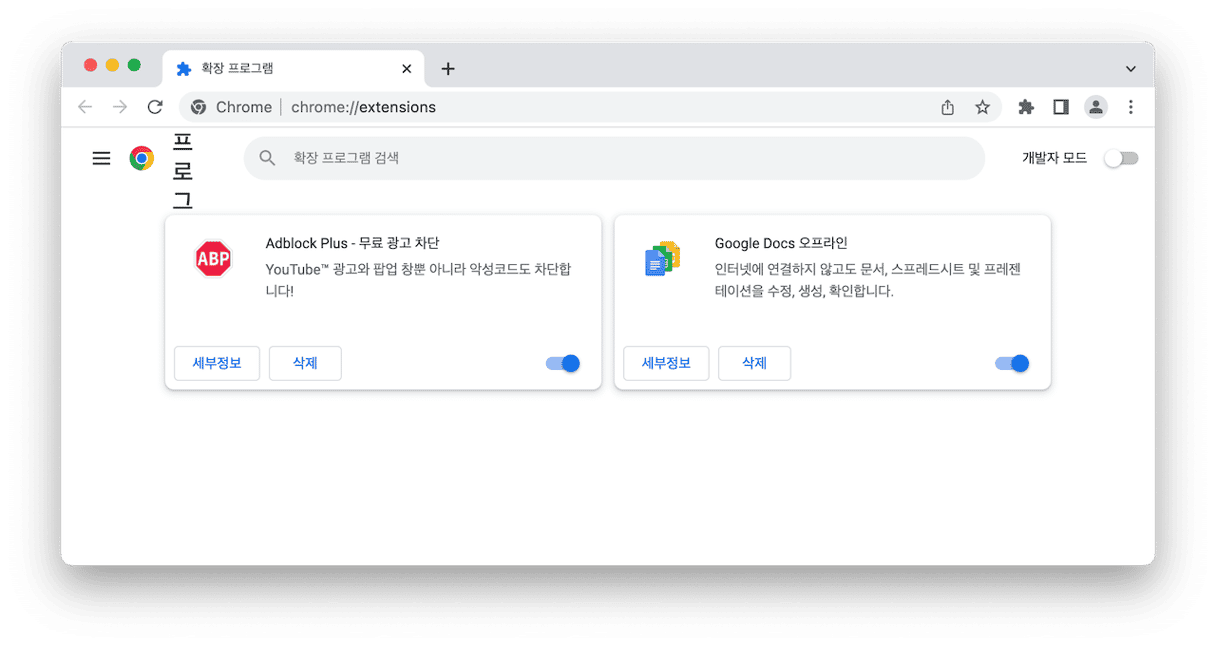Click the Chrome logo beside the menu

(x=142, y=158)
